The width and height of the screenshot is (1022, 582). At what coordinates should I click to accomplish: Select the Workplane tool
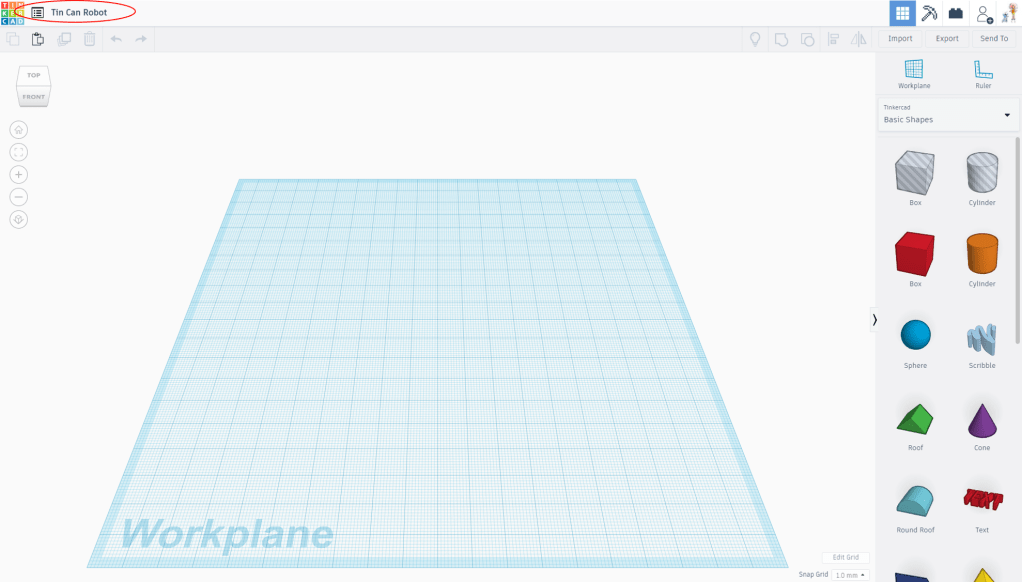tap(914, 74)
